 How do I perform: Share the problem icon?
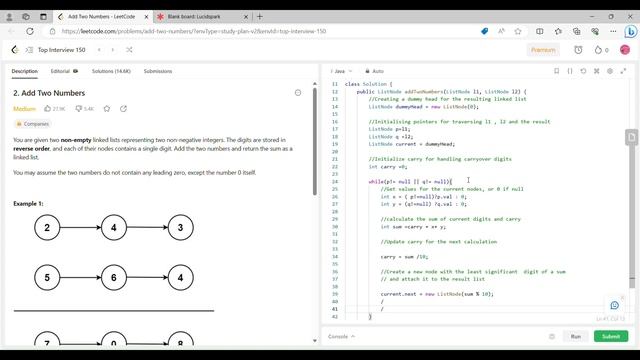(123, 109)
